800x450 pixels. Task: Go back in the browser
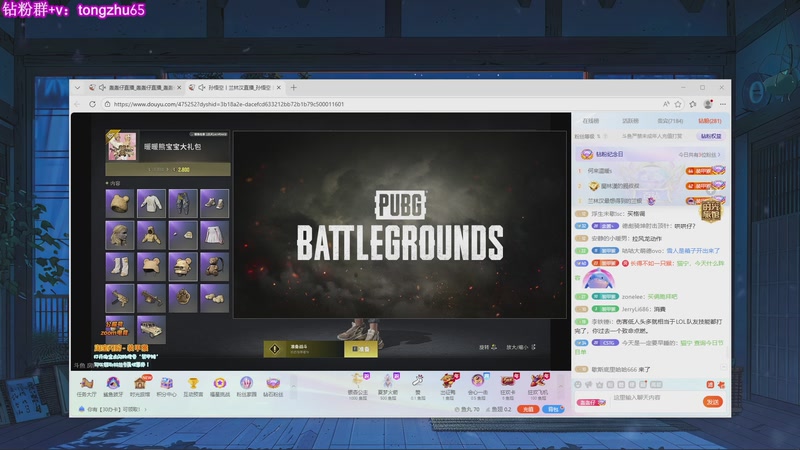pos(77,104)
